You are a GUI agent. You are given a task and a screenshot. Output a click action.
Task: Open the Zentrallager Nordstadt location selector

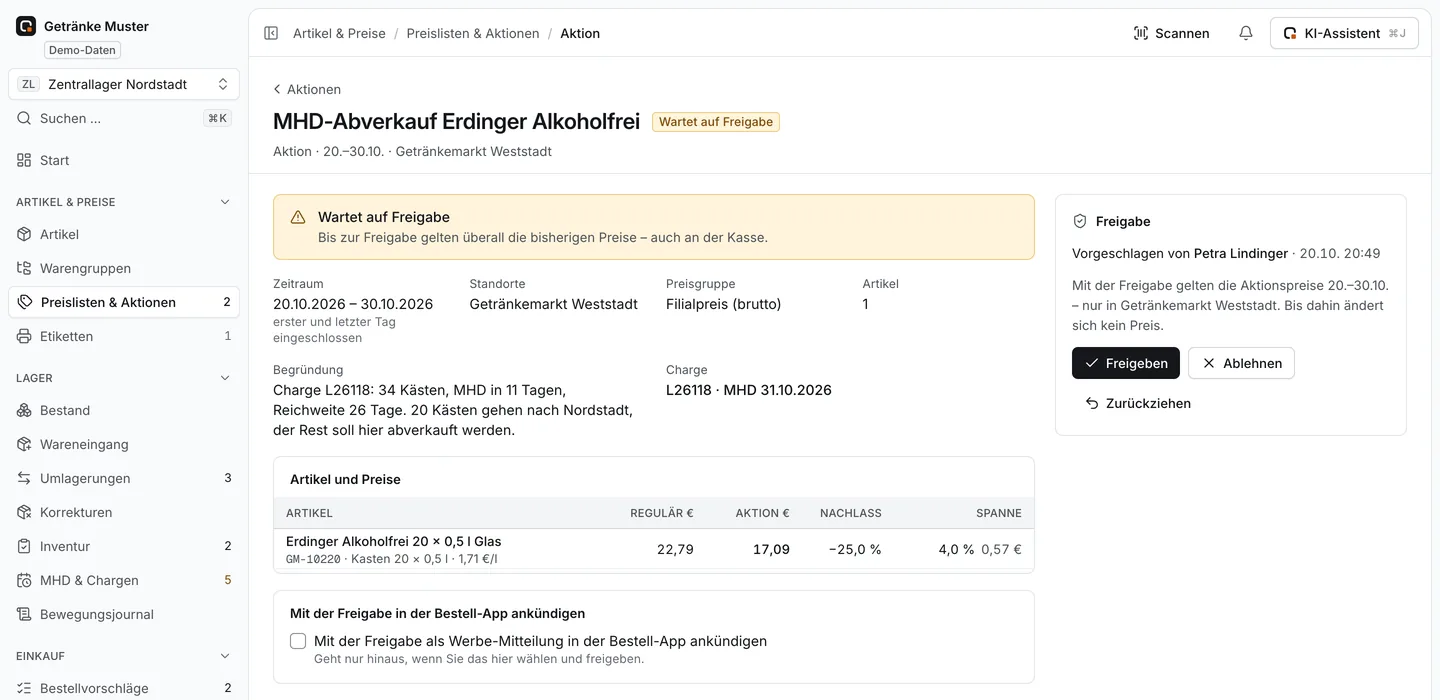click(x=124, y=84)
